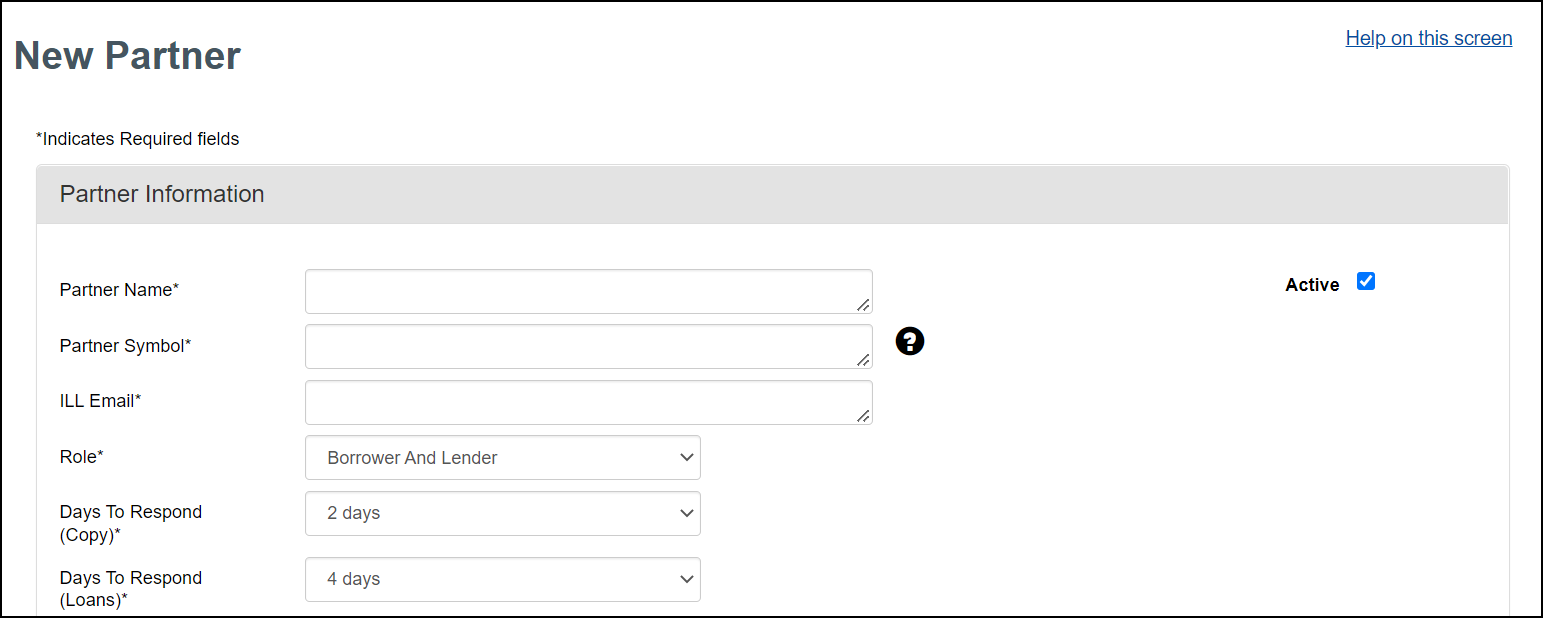
Task: Open the Role dropdown
Action: 503,458
